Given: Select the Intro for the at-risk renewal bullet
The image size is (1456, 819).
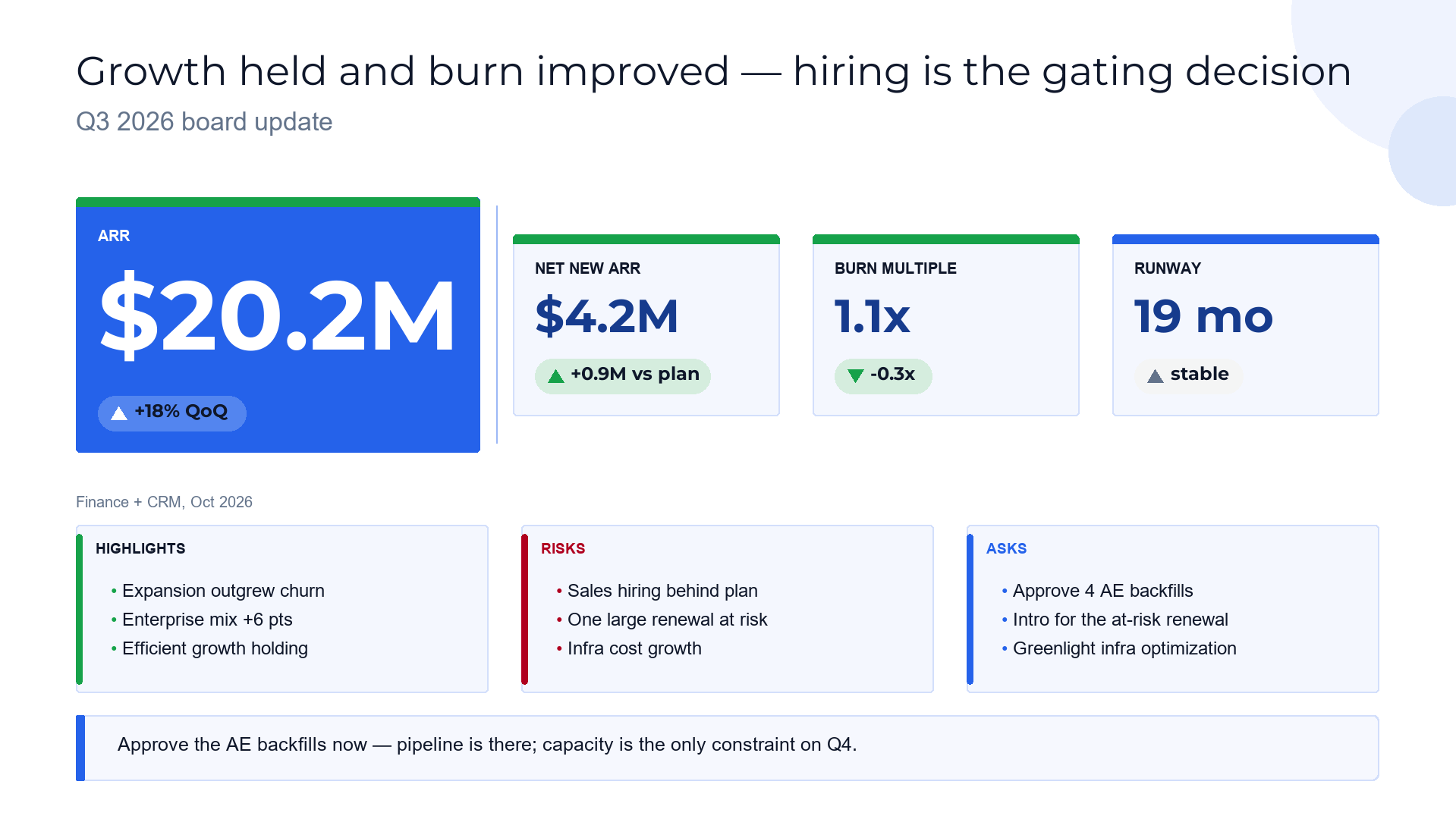Looking at the screenshot, I should pos(1120,620).
